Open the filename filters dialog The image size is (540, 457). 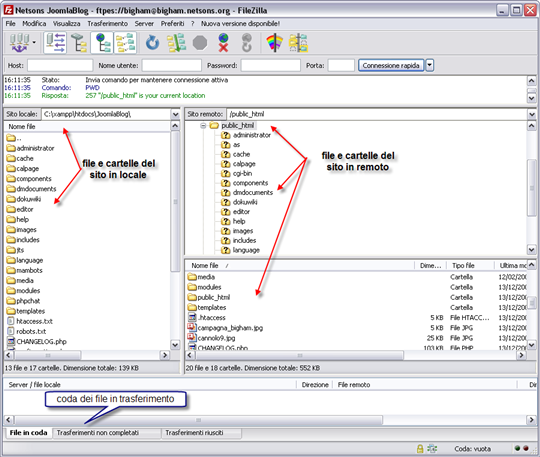[x=274, y=43]
